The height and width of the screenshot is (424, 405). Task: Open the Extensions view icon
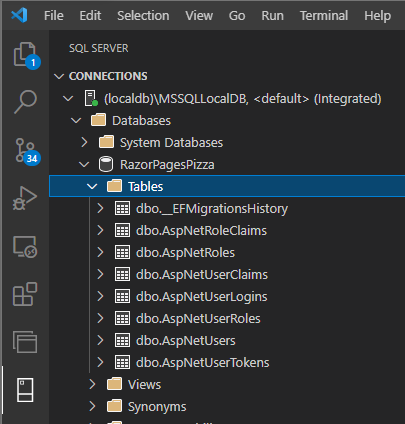(25, 294)
